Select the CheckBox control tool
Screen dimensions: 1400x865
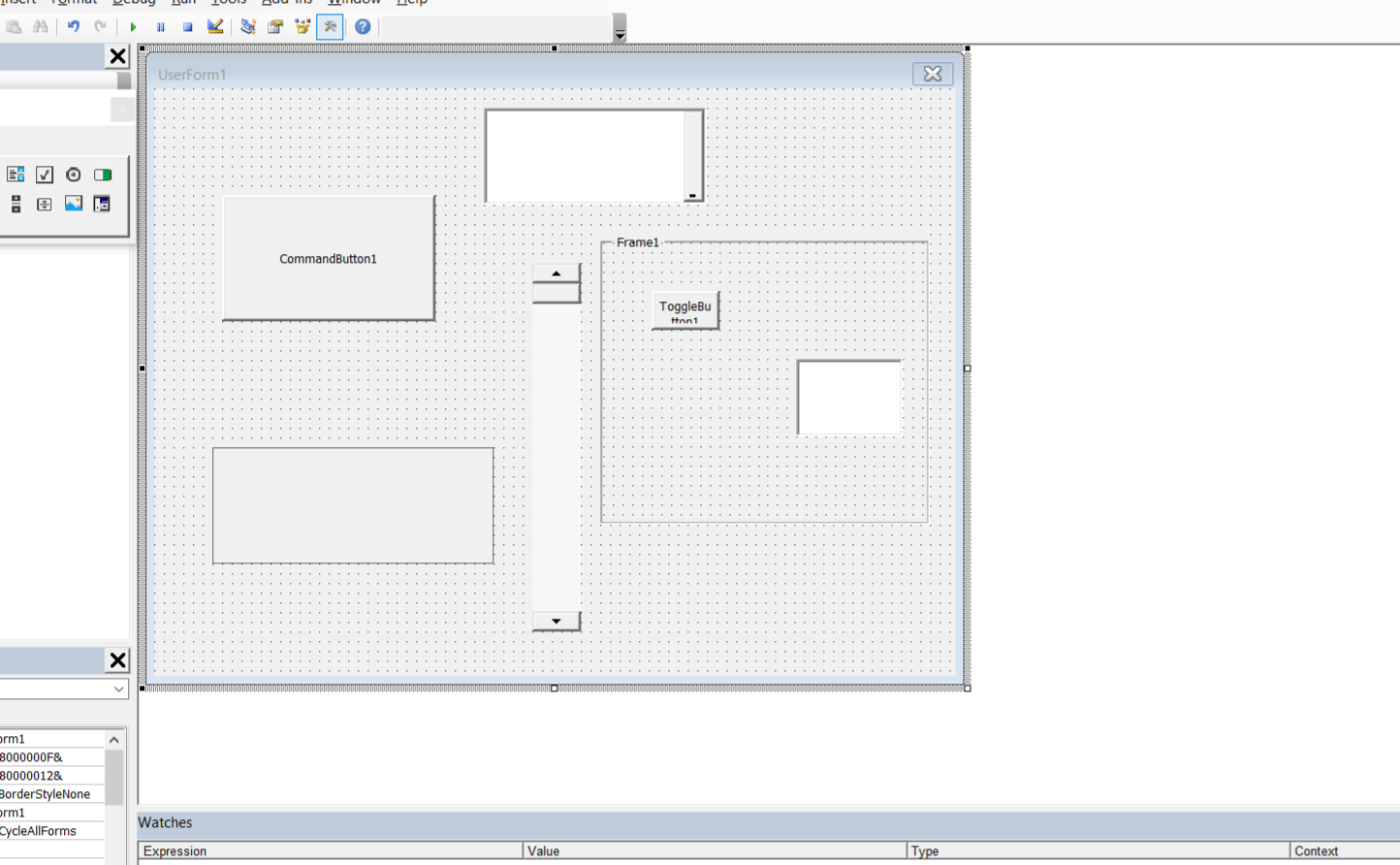pyautogui.click(x=45, y=175)
